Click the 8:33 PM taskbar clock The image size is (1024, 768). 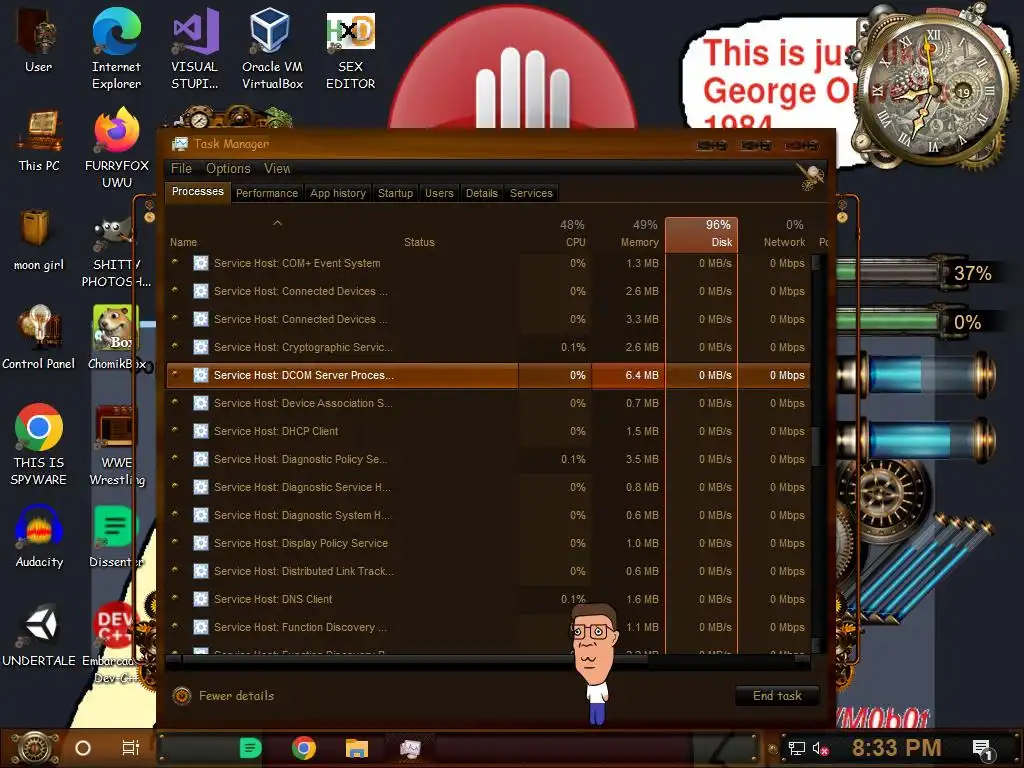tap(896, 748)
